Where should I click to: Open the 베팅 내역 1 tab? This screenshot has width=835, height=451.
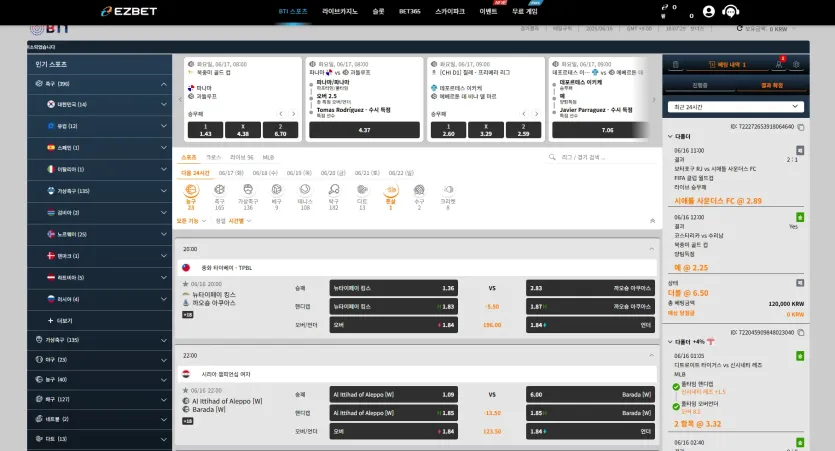[x=727, y=64]
